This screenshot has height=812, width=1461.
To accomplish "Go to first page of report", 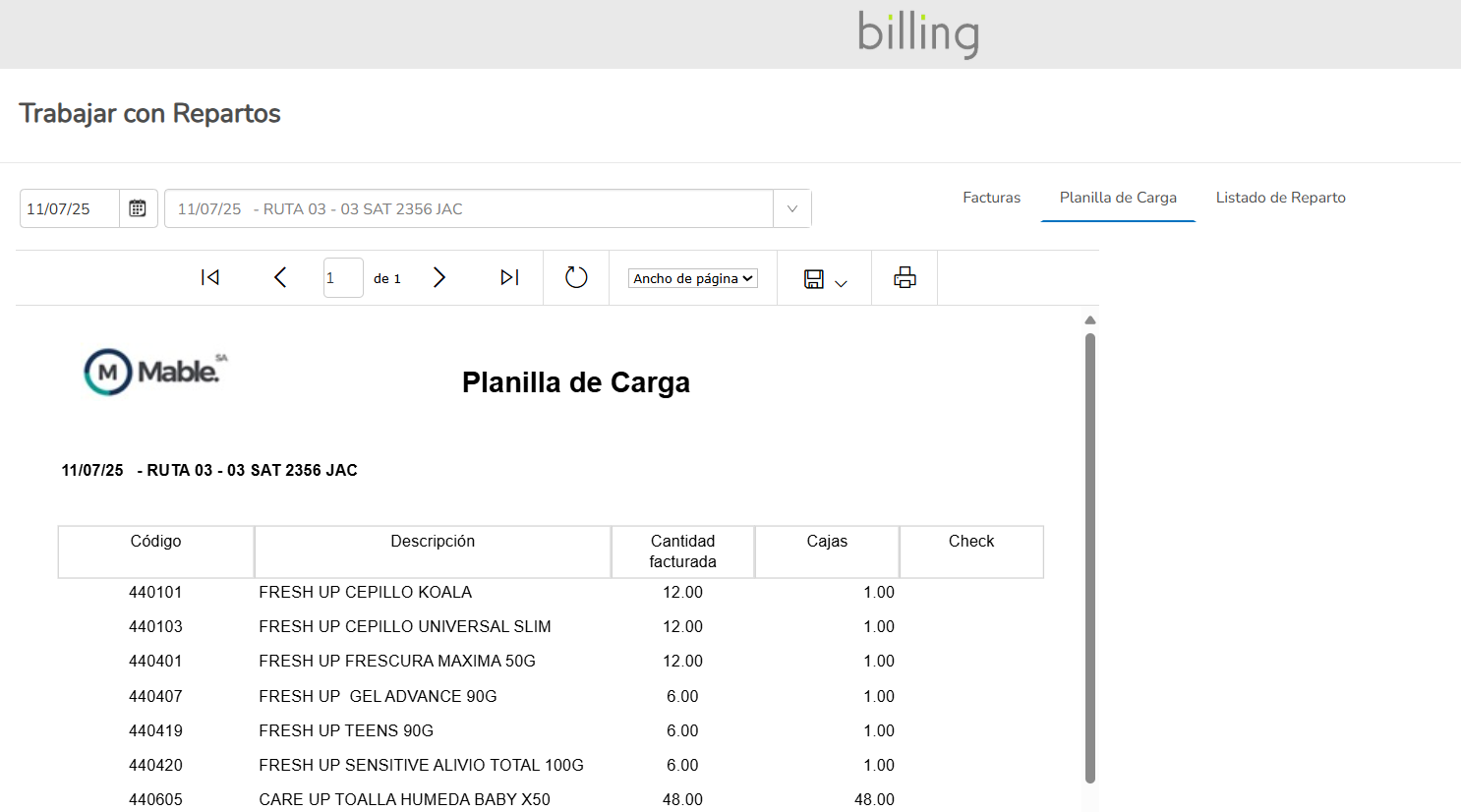I will 210,278.
